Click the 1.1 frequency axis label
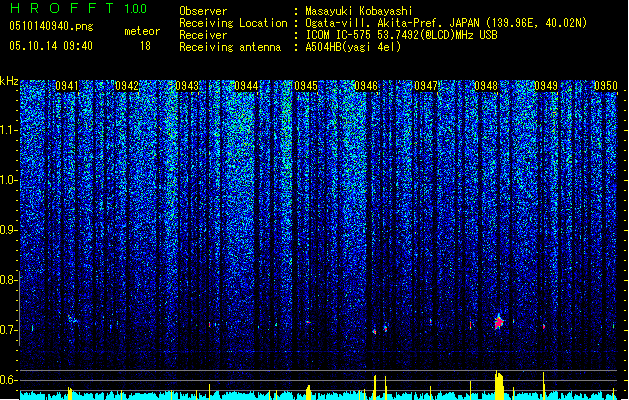 [8, 130]
